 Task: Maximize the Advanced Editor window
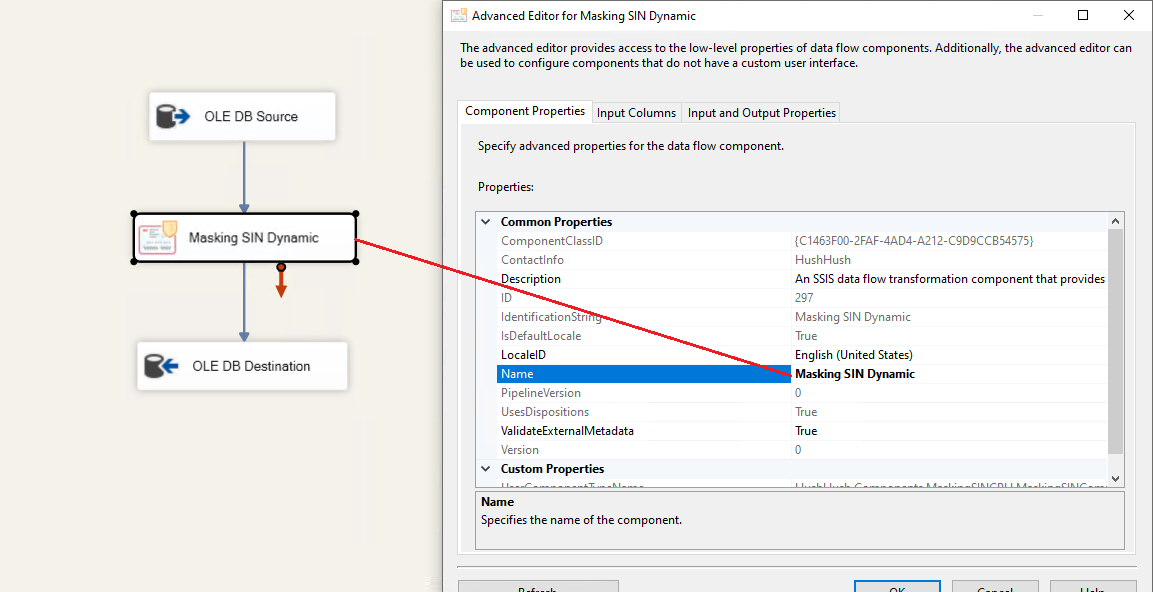(1083, 15)
